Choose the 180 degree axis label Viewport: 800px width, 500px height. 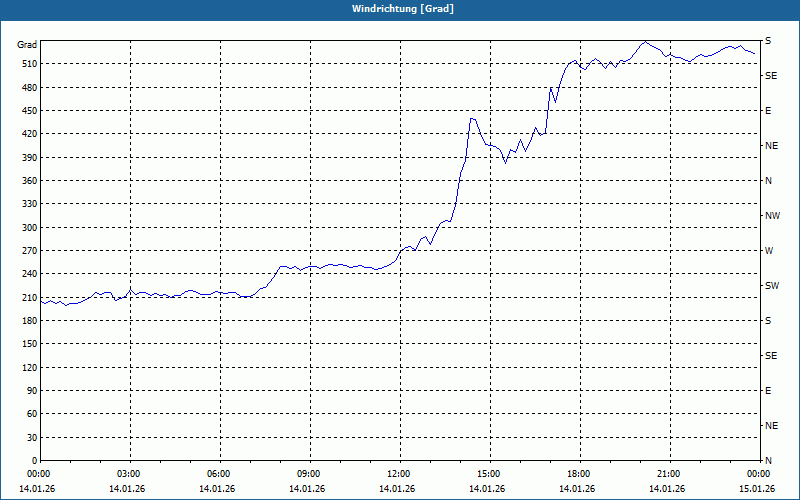[x=30, y=321]
